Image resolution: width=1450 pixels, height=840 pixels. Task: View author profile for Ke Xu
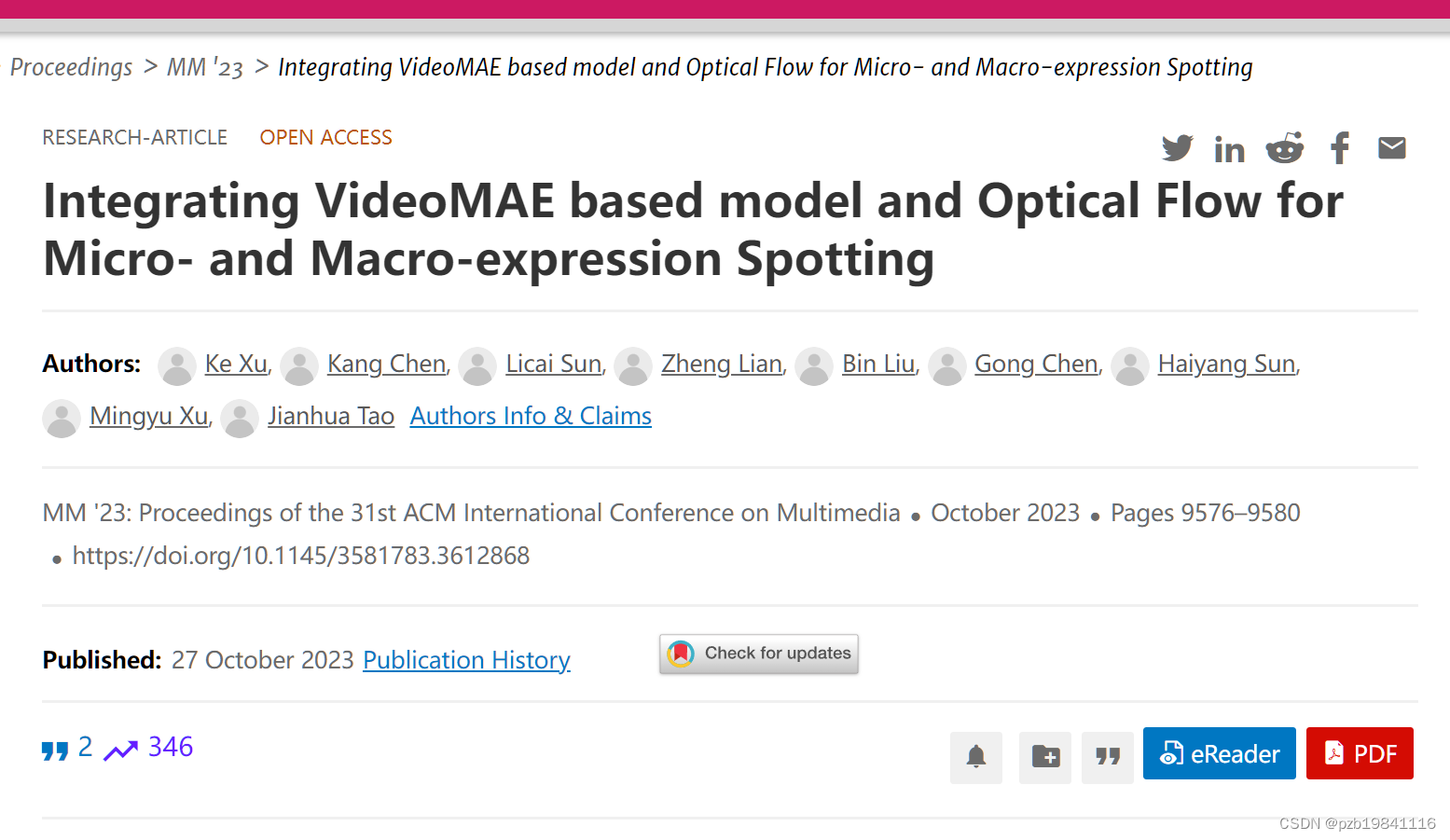tap(235, 364)
